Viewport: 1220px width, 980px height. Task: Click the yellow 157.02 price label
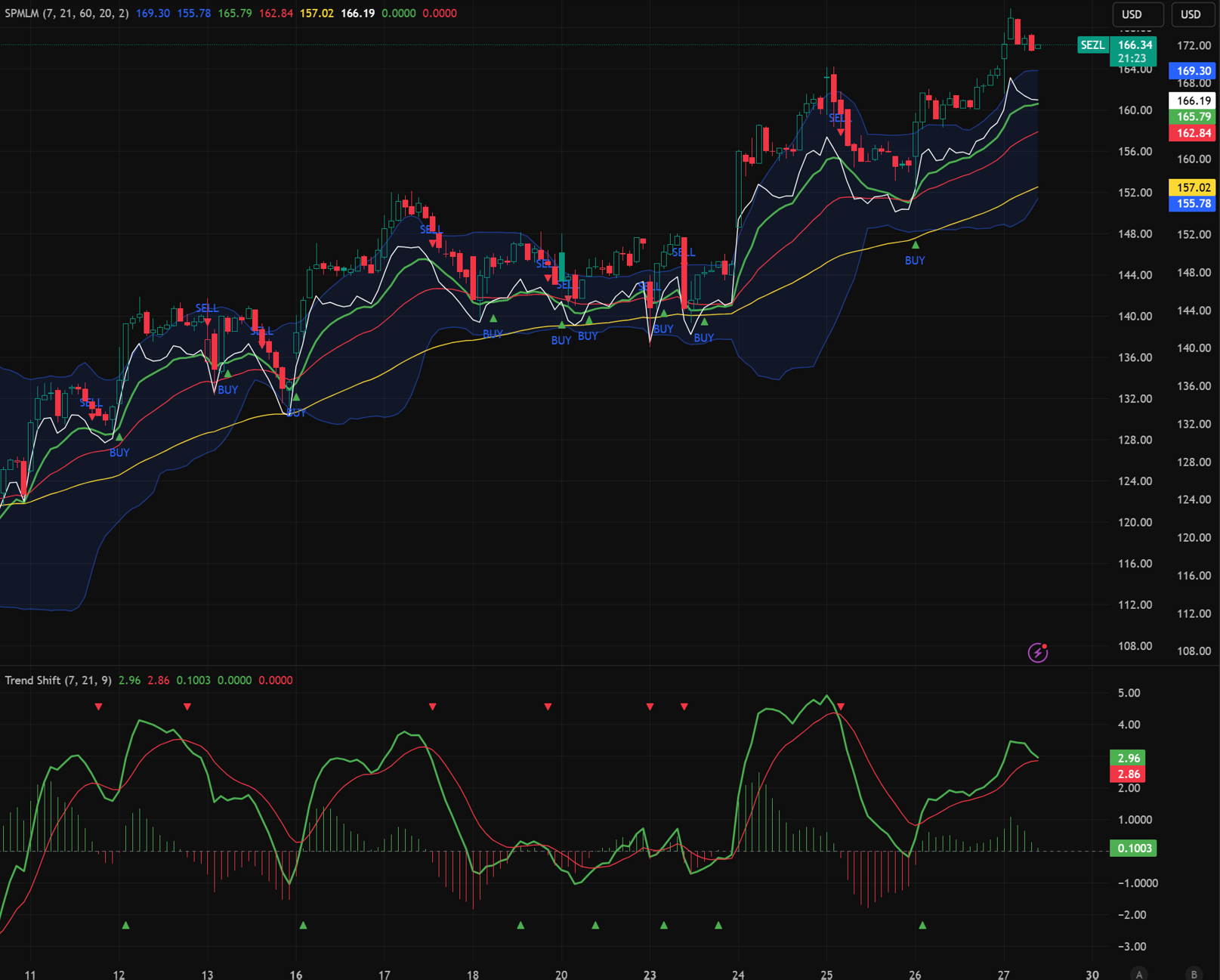click(1193, 187)
